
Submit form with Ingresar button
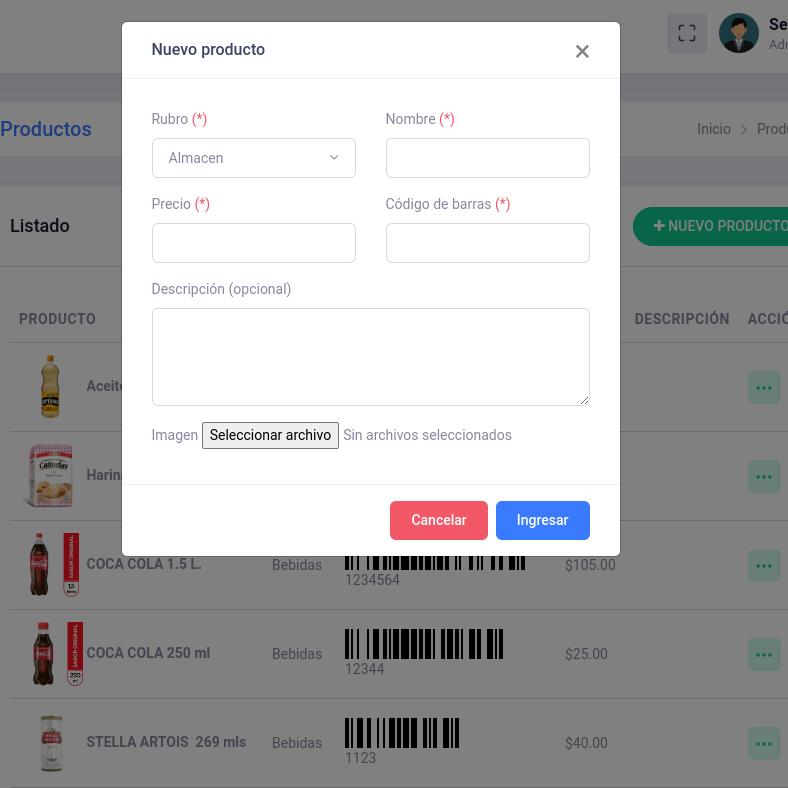tap(542, 520)
